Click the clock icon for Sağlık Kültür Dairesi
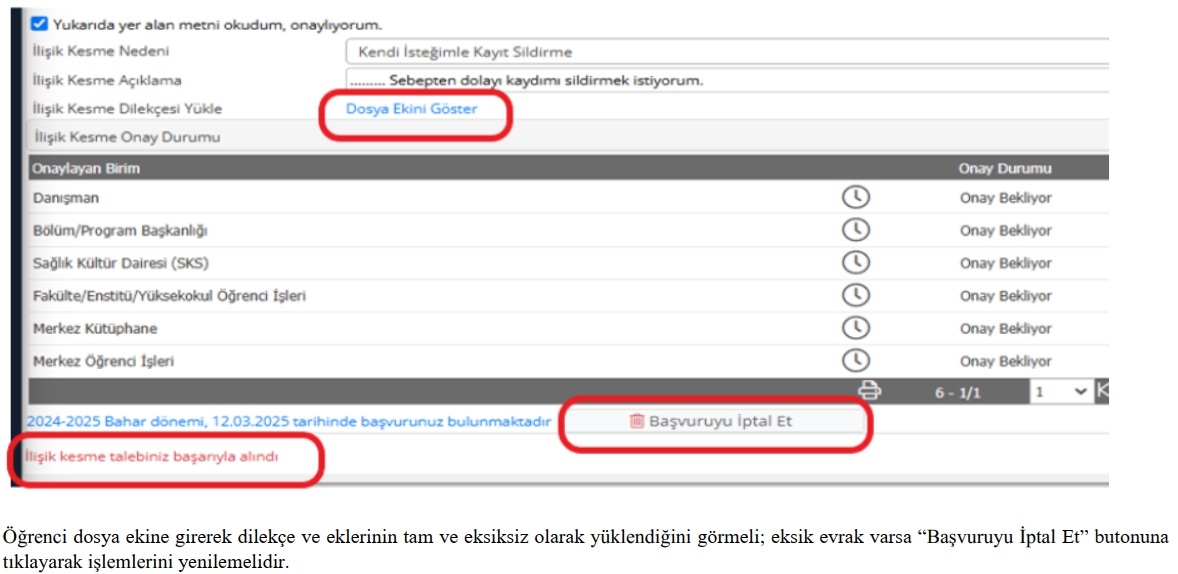1178x574 pixels. 855,263
